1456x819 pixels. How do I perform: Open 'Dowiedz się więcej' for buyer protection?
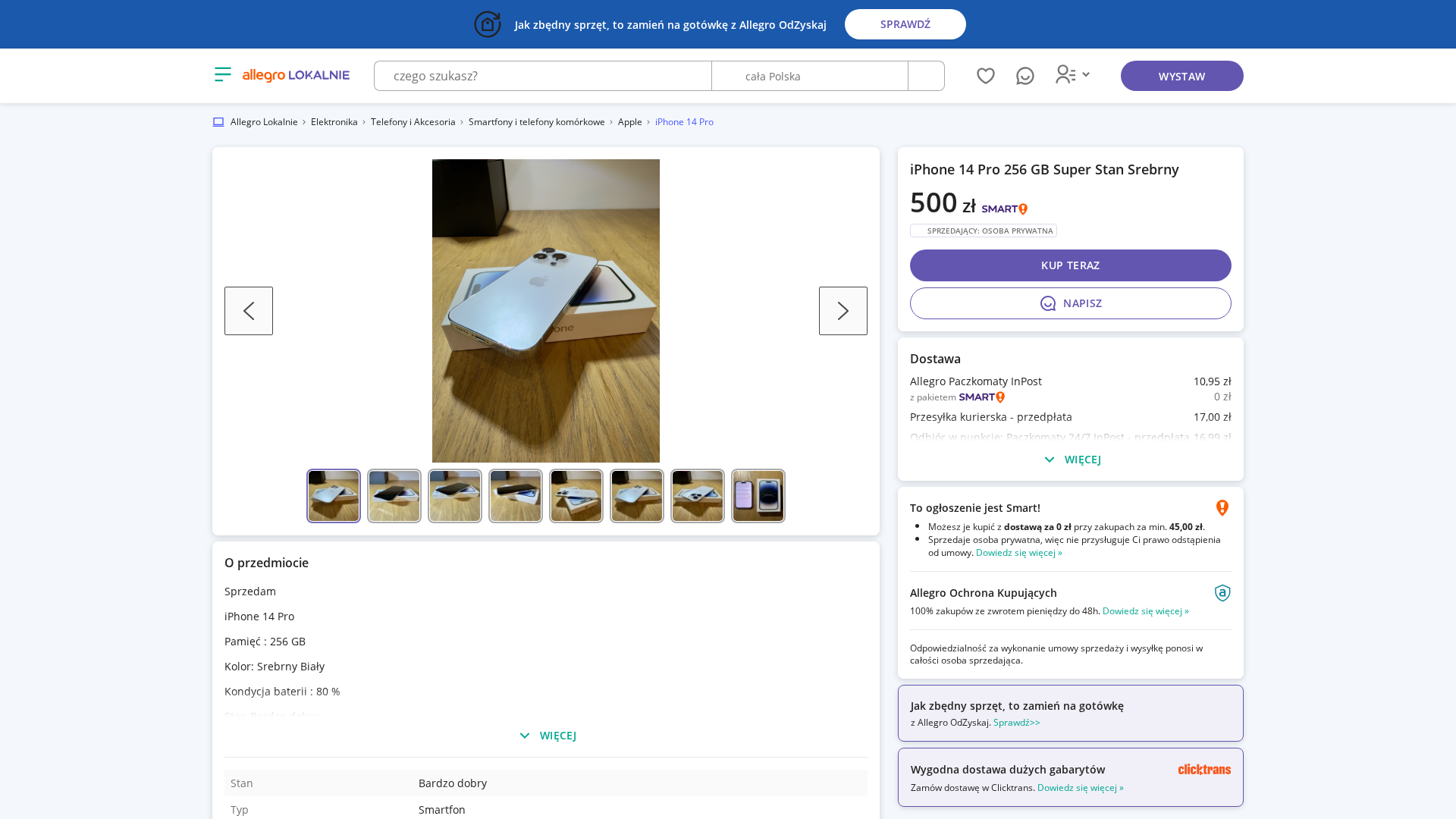1146,611
